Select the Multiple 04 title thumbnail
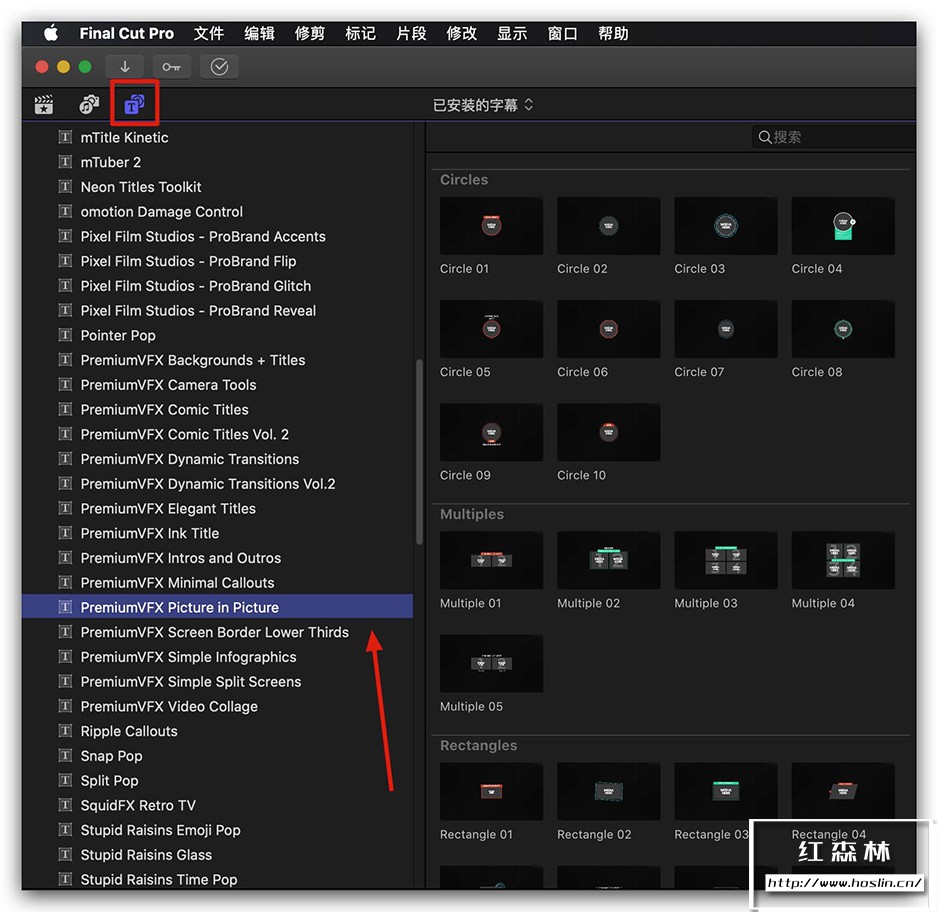The width and height of the screenshot is (938, 912). 843,560
